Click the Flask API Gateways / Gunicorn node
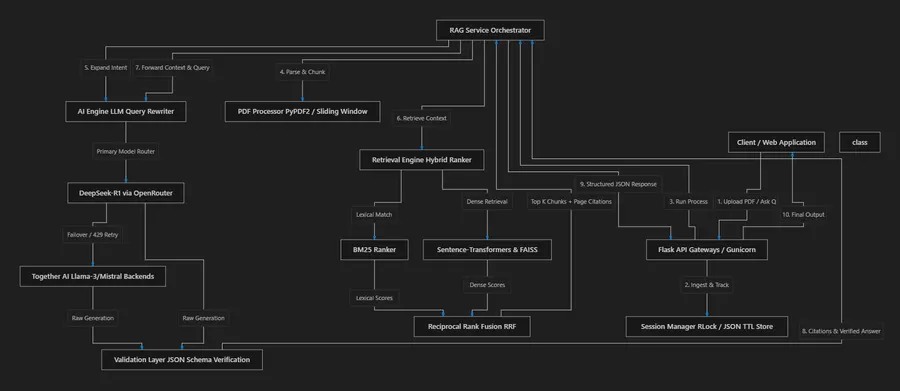The width and height of the screenshot is (900, 391). pyautogui.click(x=707, y=250)
